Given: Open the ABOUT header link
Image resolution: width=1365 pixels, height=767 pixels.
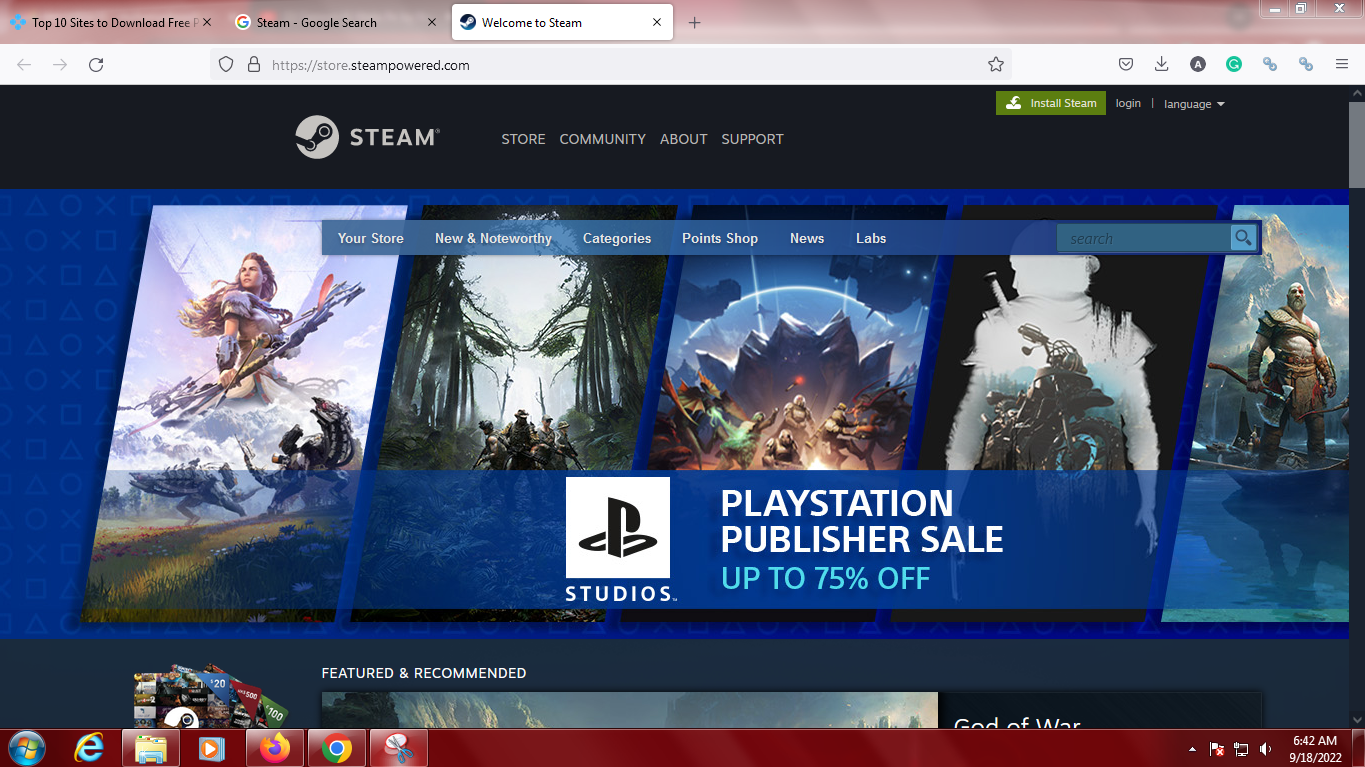Looking at the screenshot, I should 683,139.
